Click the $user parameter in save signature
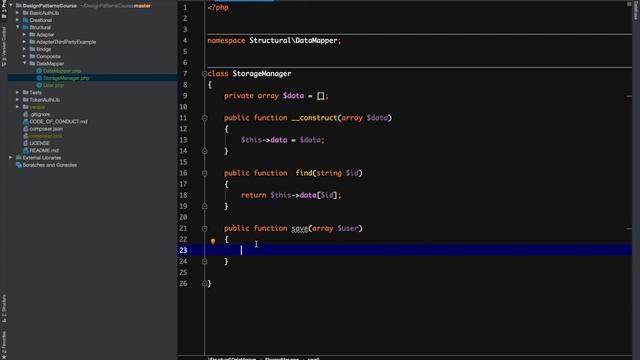Screen dimensions: 640x360 pyautogui.click(x=347, y=229)
